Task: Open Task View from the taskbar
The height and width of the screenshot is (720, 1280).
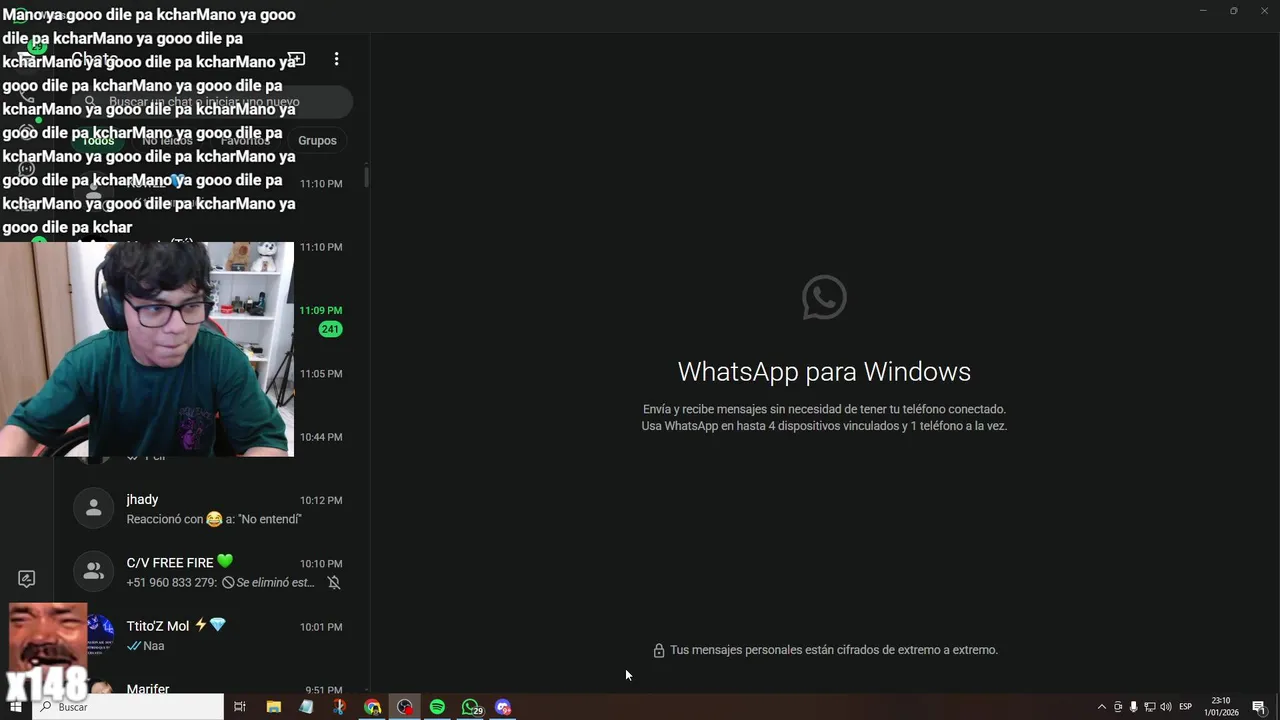Action: (240, 707)
